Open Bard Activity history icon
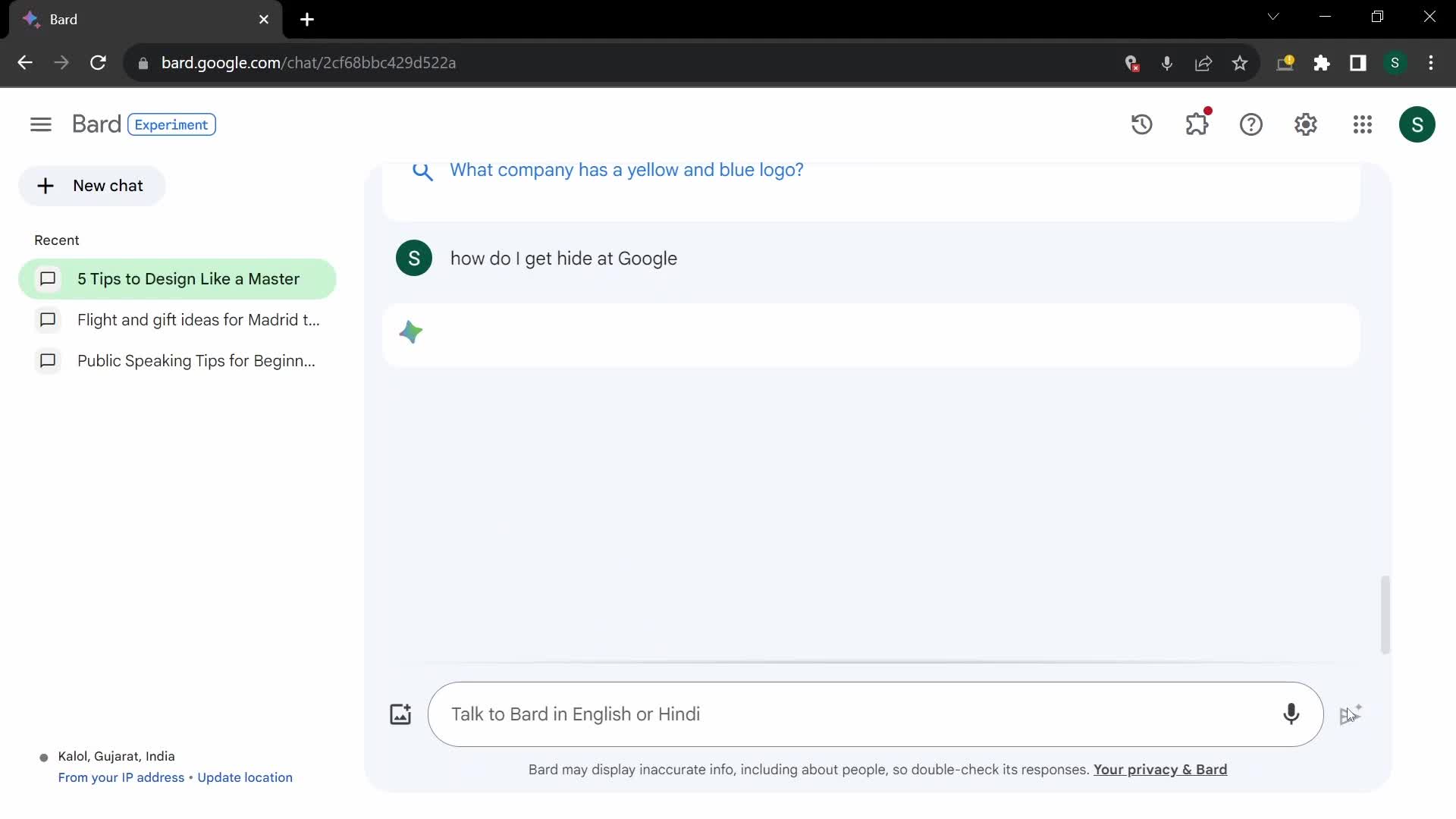Image resolution: width=1456 pixels, height=819 pixels. pyautogui.click(x=1142, y=124)
